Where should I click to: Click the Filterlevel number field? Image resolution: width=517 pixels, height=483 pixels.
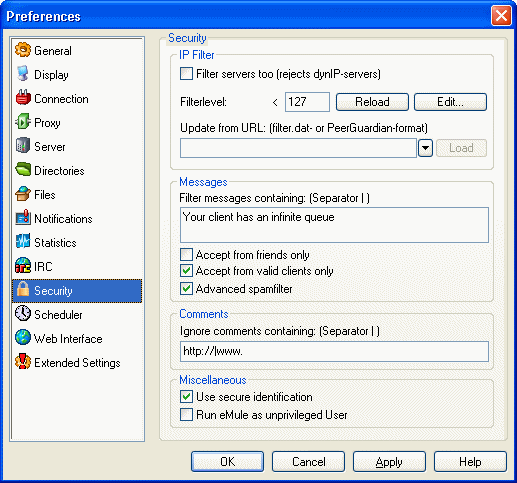307,102
